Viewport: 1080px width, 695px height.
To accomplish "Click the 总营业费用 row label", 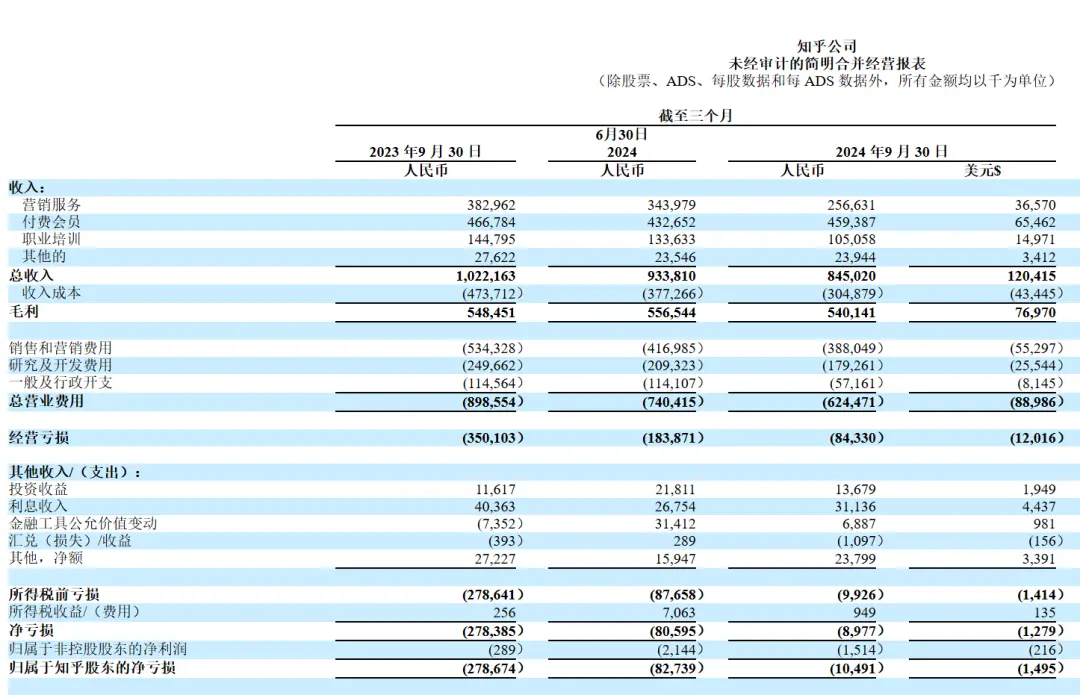I will (46, 401).
